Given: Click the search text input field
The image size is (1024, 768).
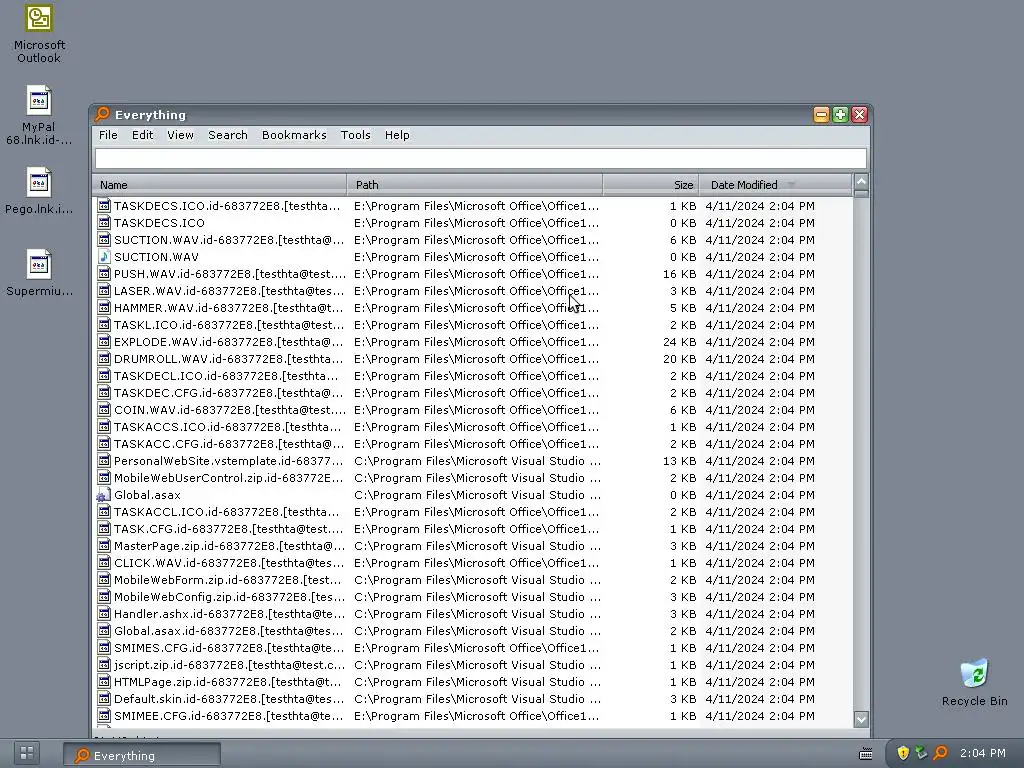Looking at the screenshot, I should (481, 159).
